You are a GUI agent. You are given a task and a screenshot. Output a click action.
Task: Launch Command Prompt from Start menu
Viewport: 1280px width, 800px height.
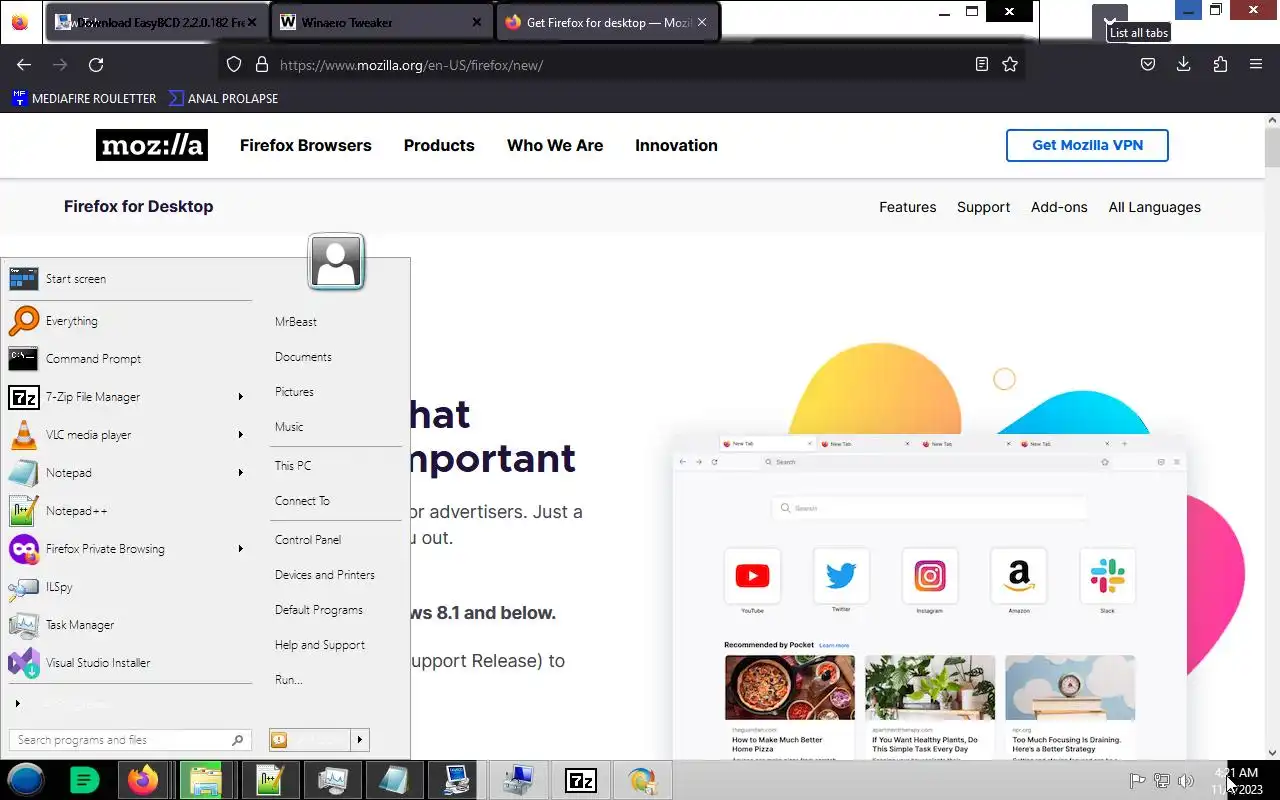pos(130,359)
